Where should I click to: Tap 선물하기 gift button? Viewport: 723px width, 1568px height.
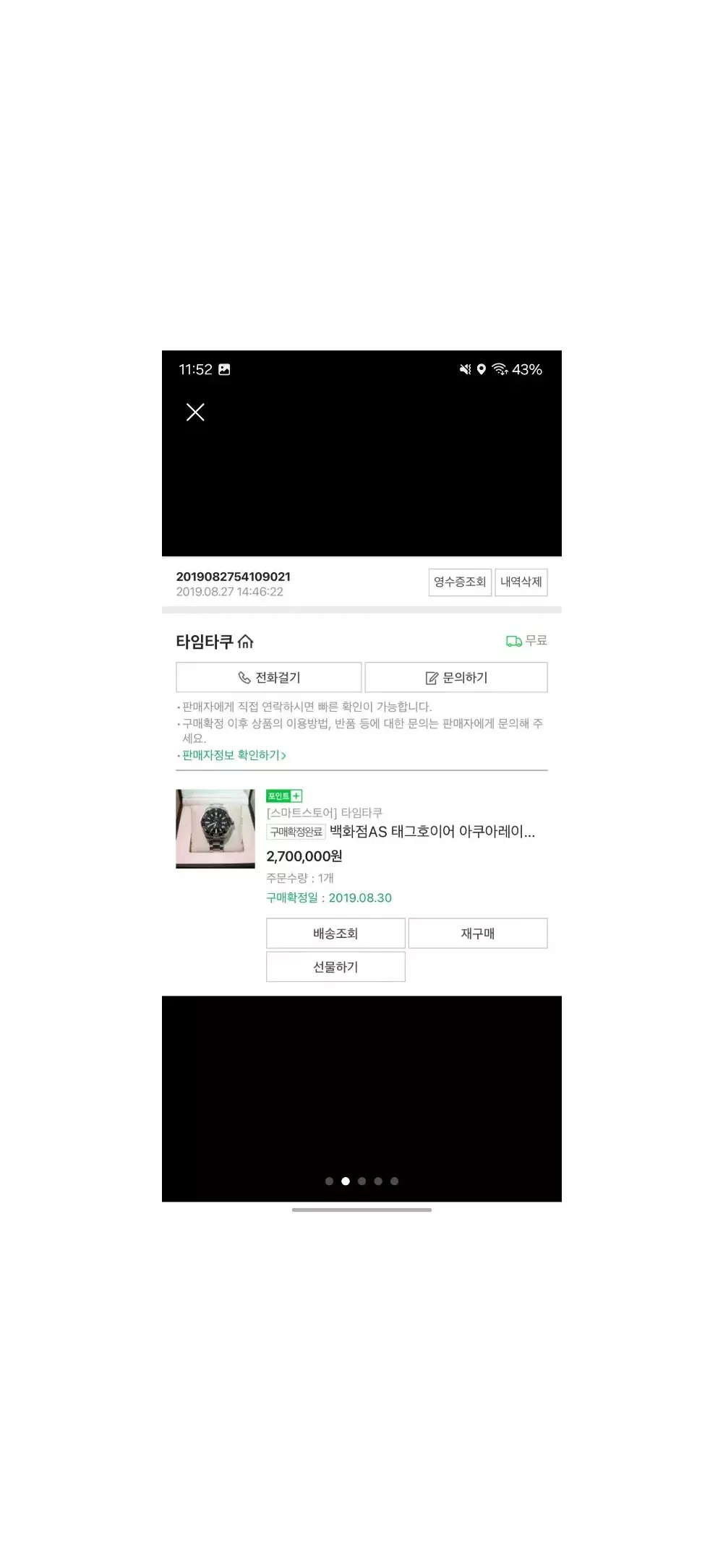click(x=335, y=967)
